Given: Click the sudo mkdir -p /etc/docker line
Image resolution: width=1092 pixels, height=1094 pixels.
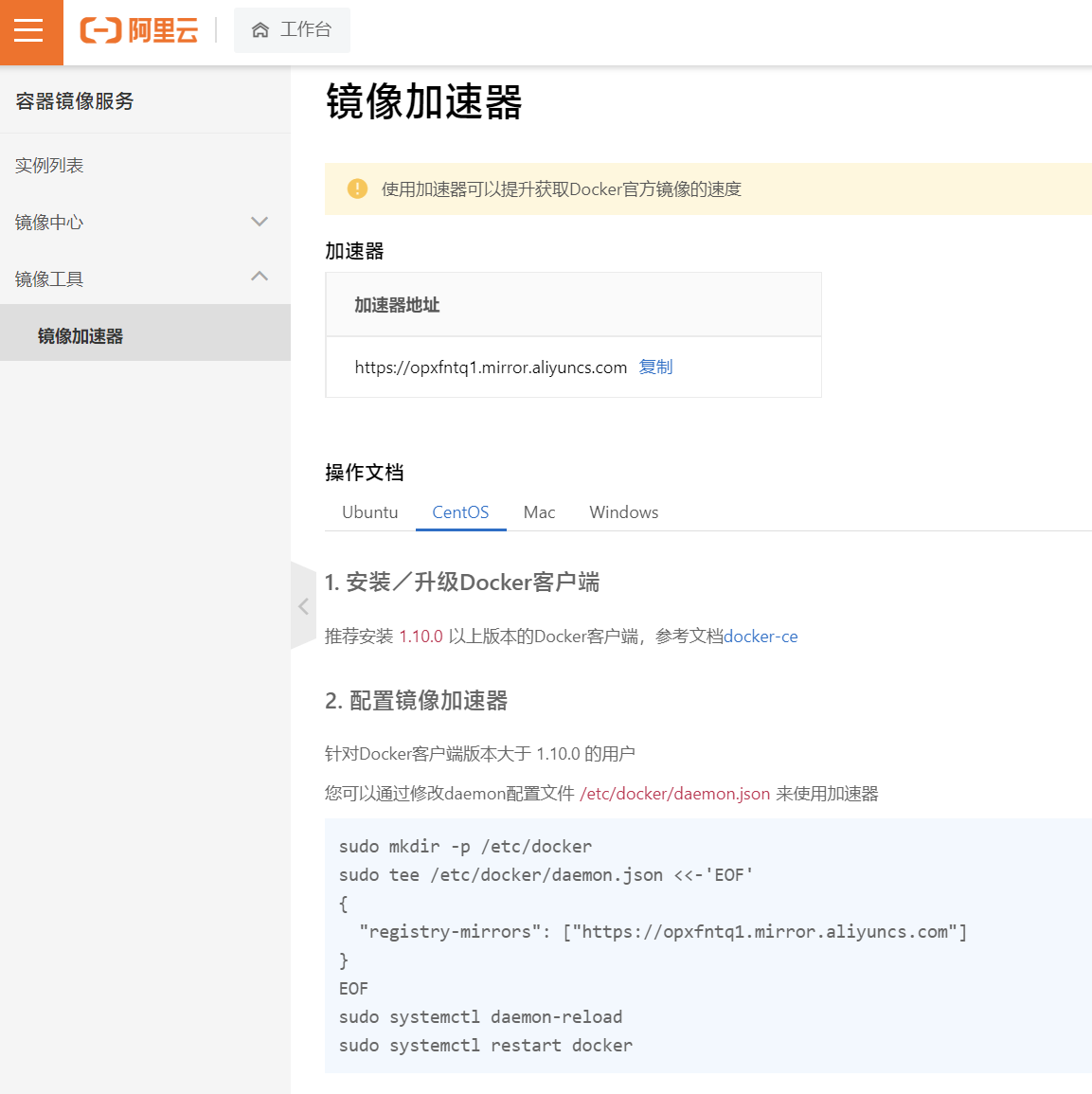Looking at the screenshot, I should (465, 847).
